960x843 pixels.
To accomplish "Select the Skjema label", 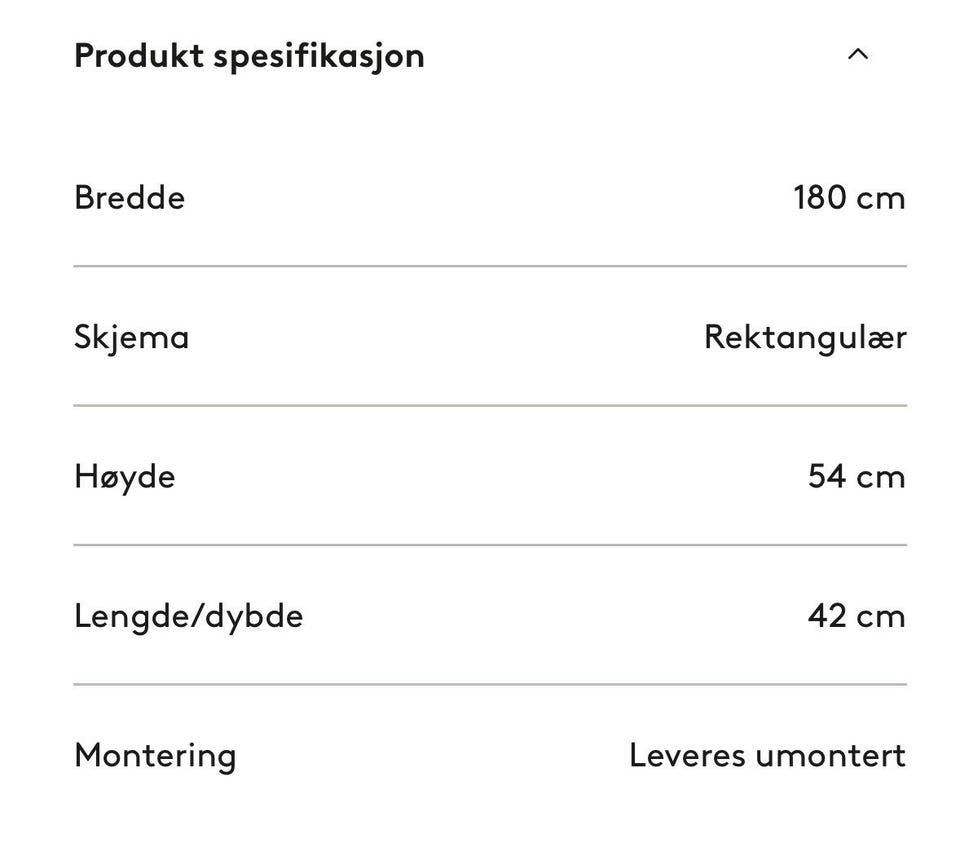I will (131, 337).
